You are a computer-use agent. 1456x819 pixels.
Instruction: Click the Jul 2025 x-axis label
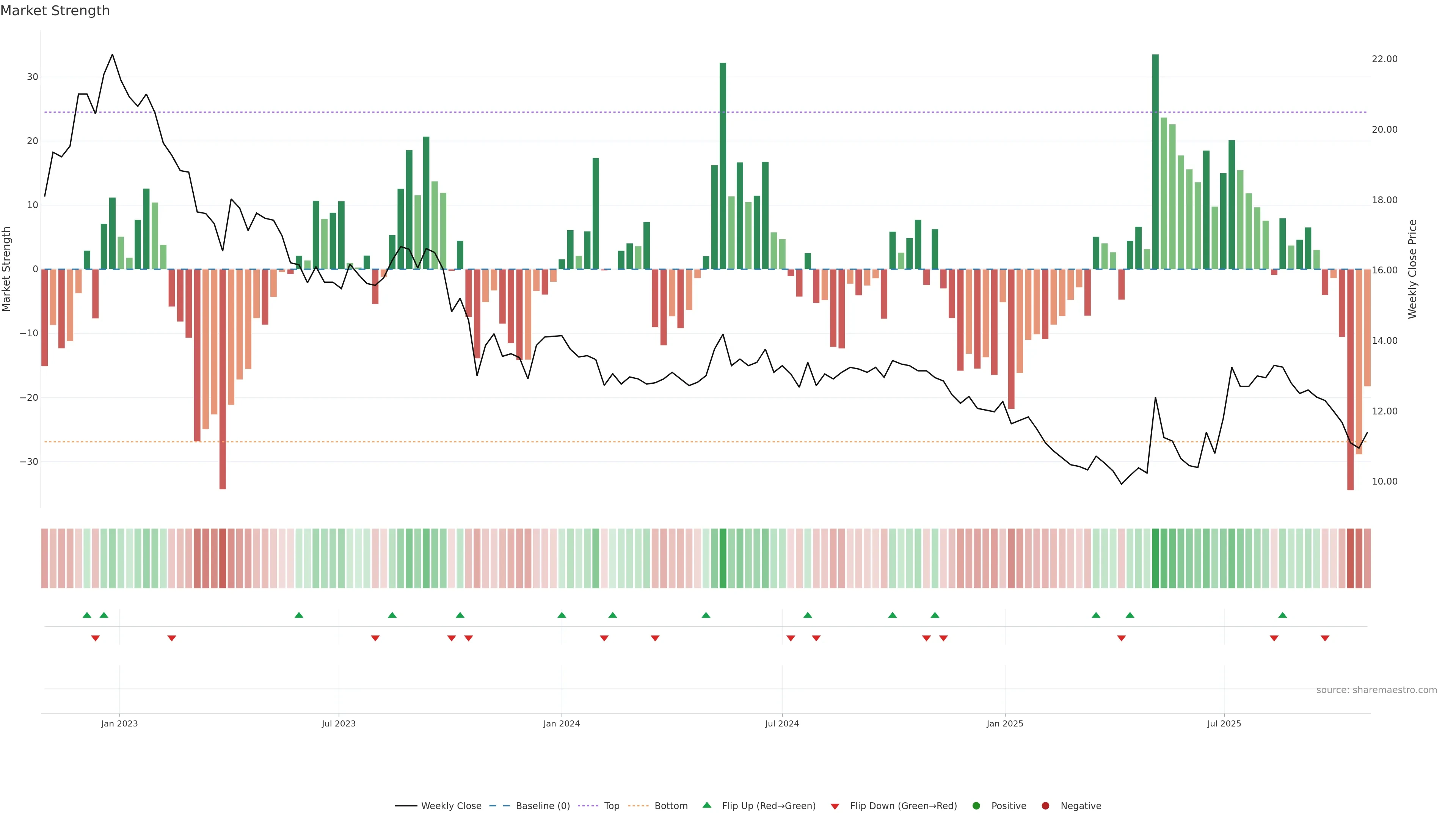coord(1224,723)
